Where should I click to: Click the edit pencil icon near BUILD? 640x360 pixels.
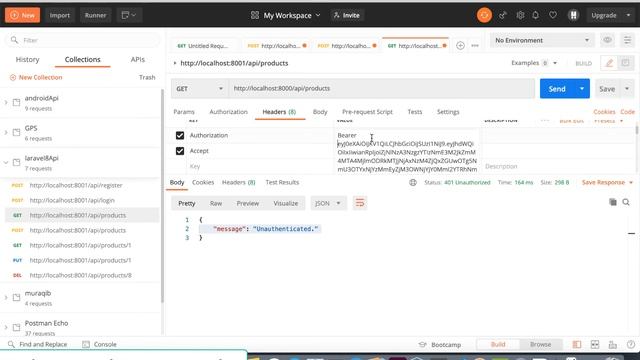[609, 63]
